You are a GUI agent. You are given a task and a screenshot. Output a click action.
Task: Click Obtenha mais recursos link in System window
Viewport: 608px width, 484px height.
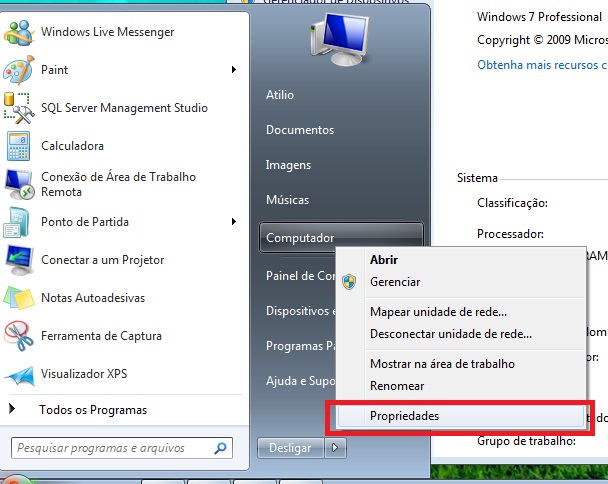coord(542,65)
